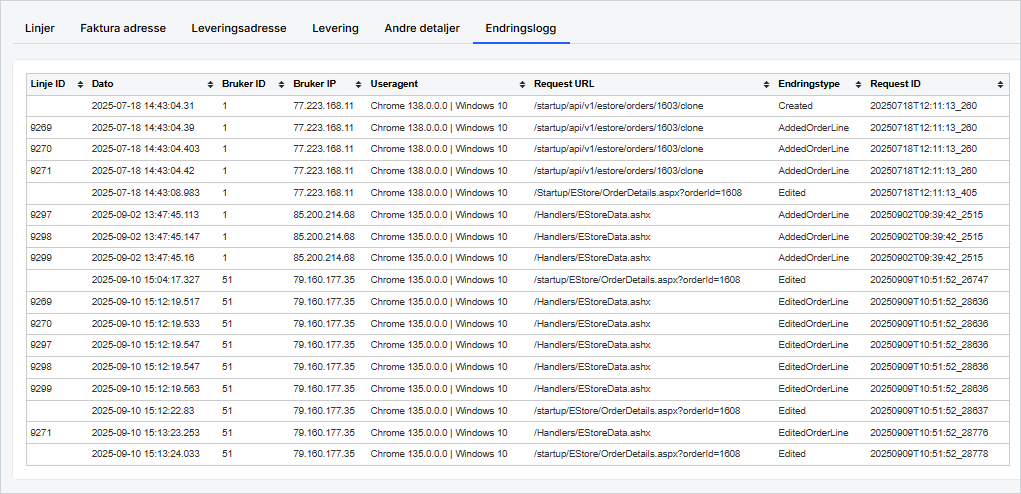The height and width of the screenshot is (494, 1021).
Task: Switch to the Linjer tab
Action: pos(40,28)
